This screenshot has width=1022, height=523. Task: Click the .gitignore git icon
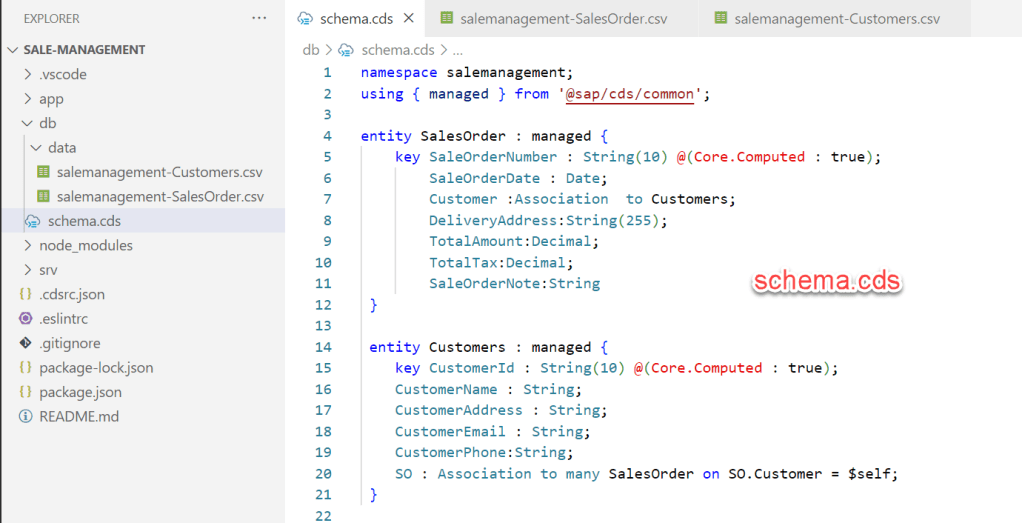[x=26, y=343]
